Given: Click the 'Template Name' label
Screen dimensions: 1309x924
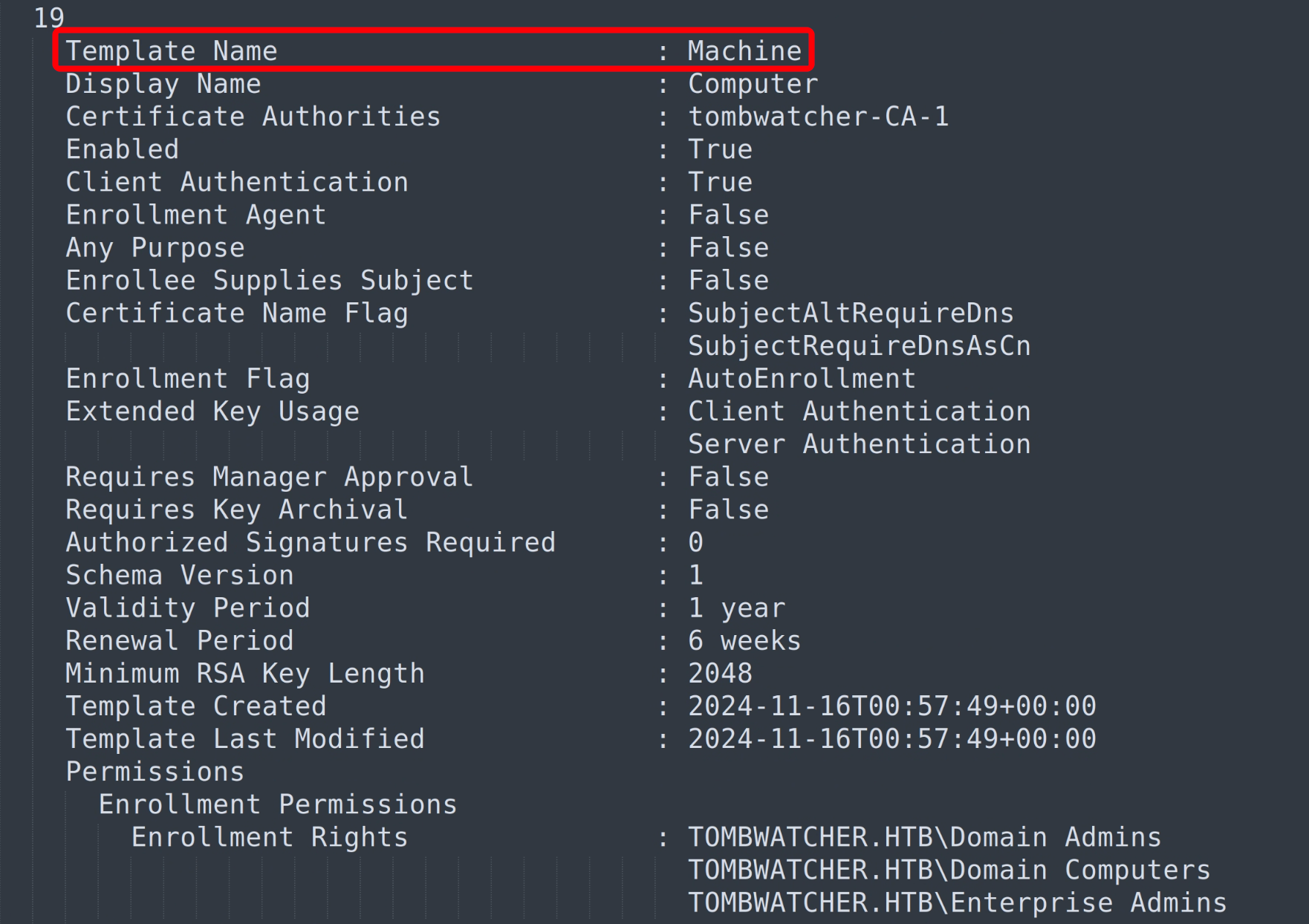Looking at the screenshot, I should point(172,51).
